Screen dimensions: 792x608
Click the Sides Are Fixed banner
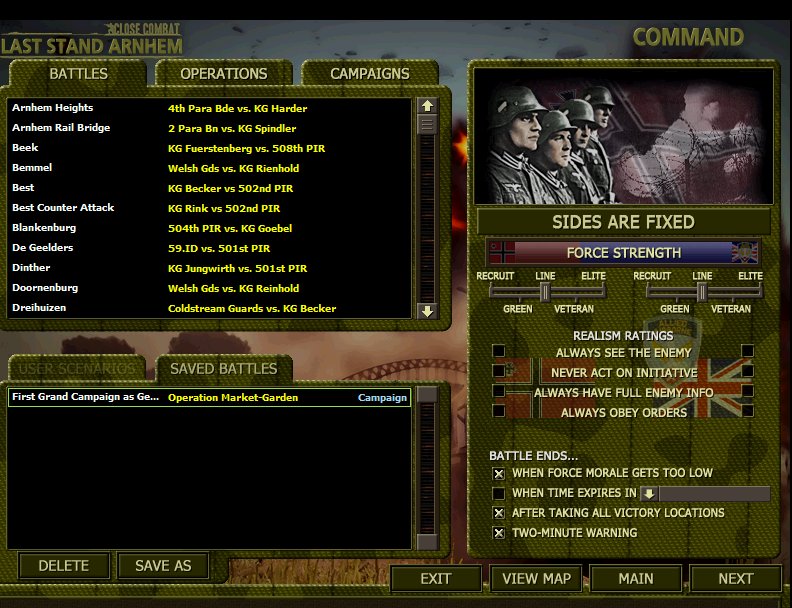click(x=623, y=222)
